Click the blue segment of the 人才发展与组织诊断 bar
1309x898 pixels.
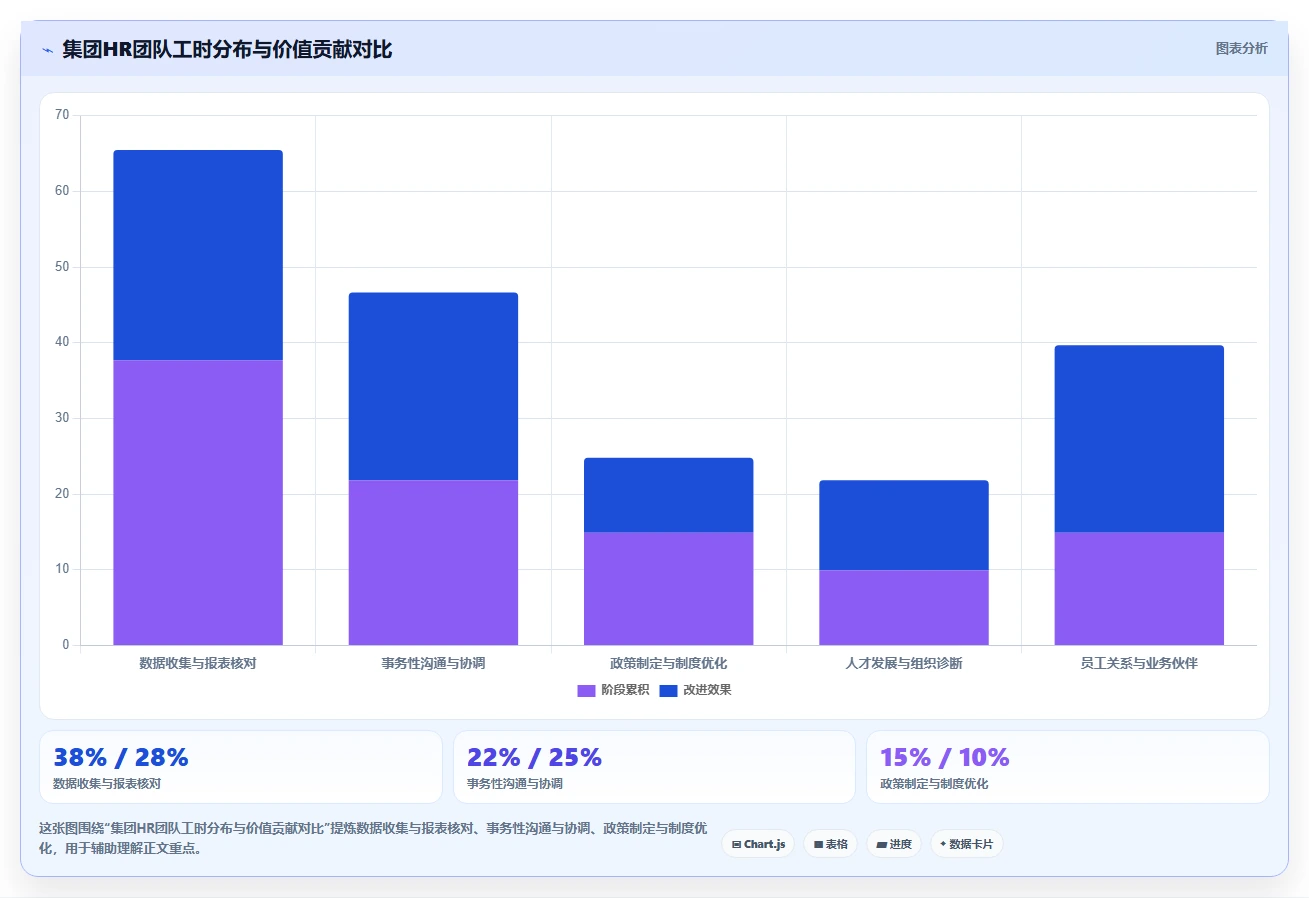tap(904, 525)
